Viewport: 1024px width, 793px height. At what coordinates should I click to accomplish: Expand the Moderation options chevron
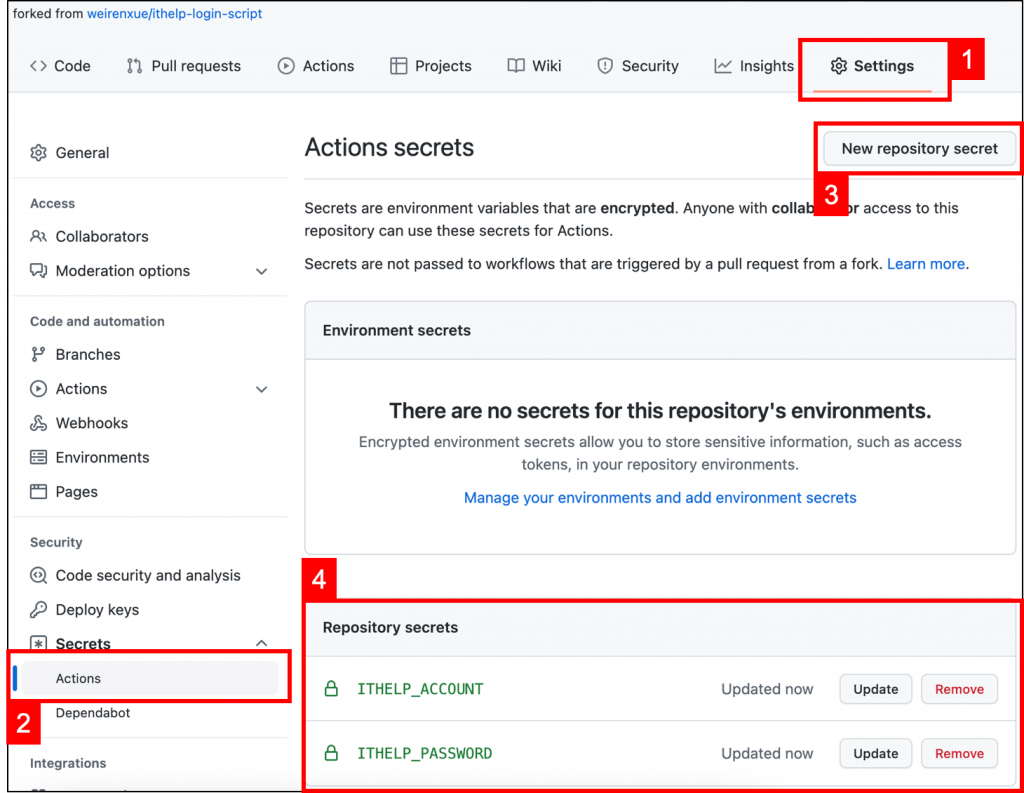[x=262, y=271]
